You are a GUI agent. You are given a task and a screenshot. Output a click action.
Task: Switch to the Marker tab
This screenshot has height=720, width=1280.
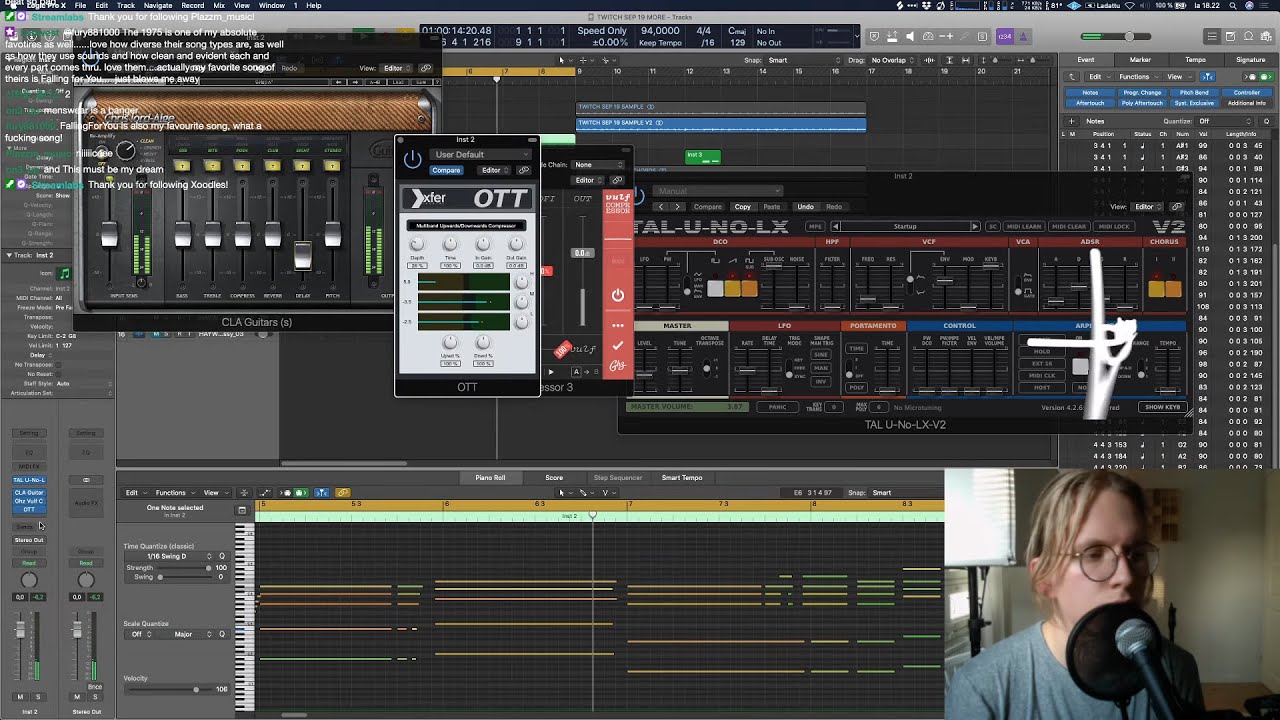click(1140, 60)
